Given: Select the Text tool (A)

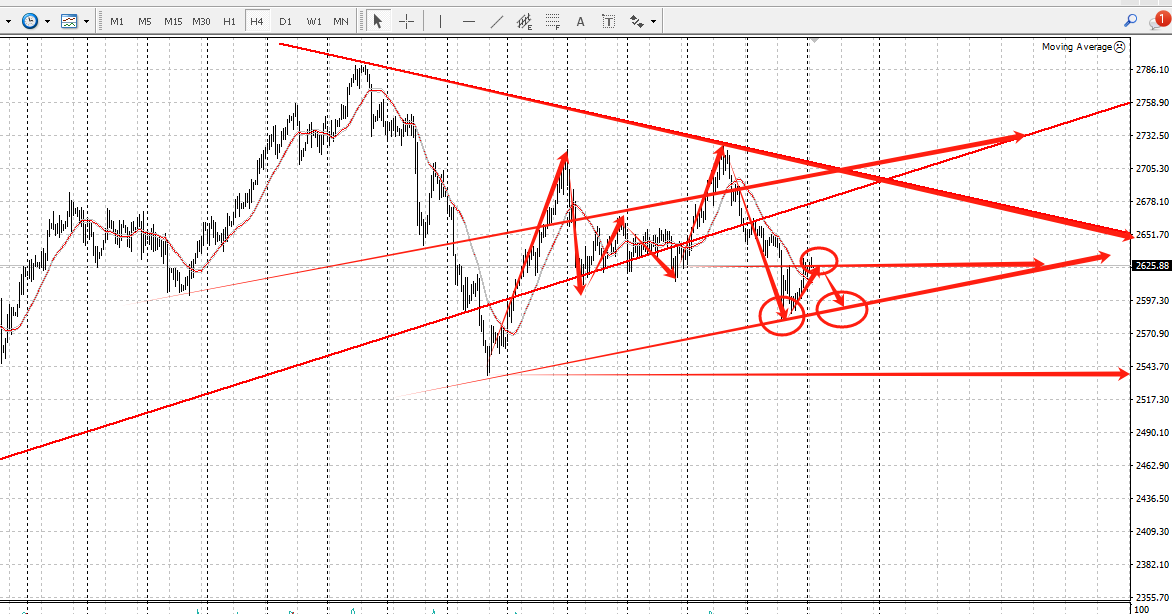Looking at the screenshot, I should point(580,21).
